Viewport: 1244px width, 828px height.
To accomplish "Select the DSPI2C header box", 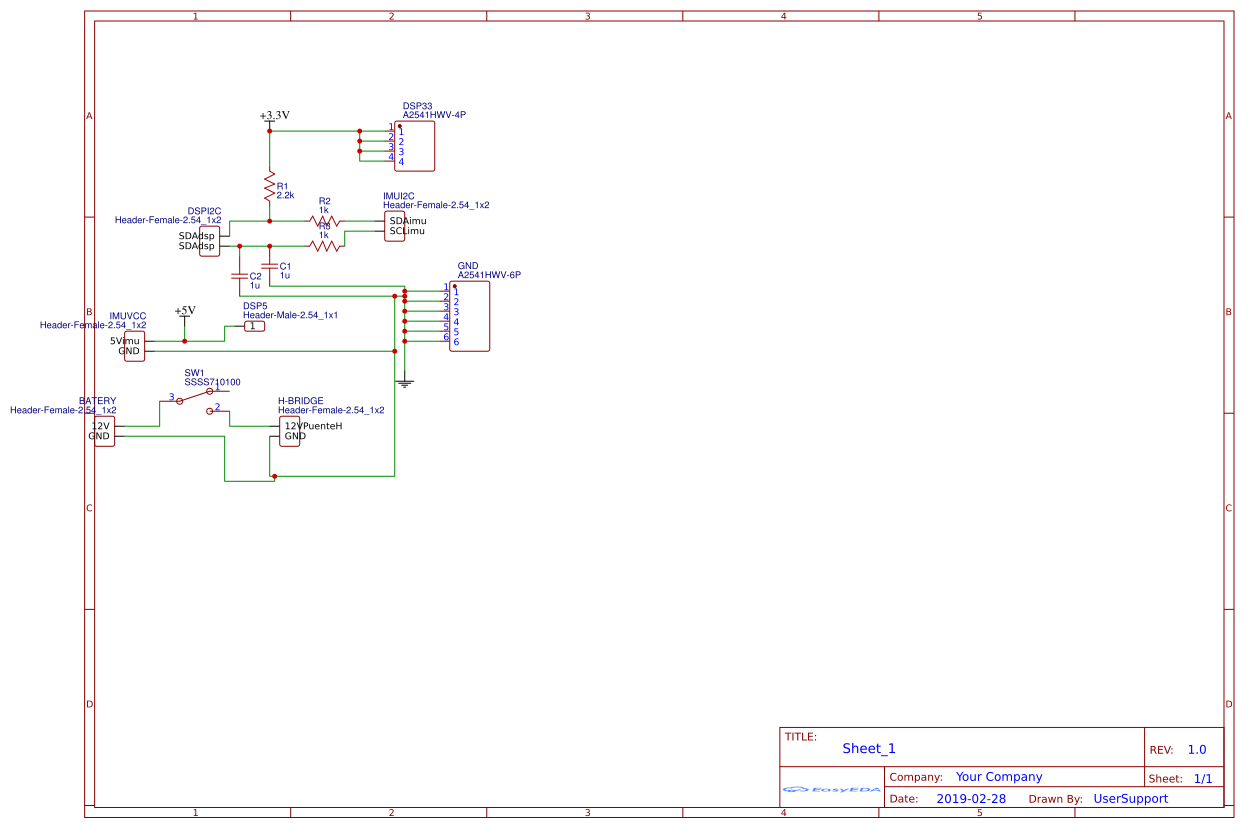I will (x=209, y=241).
